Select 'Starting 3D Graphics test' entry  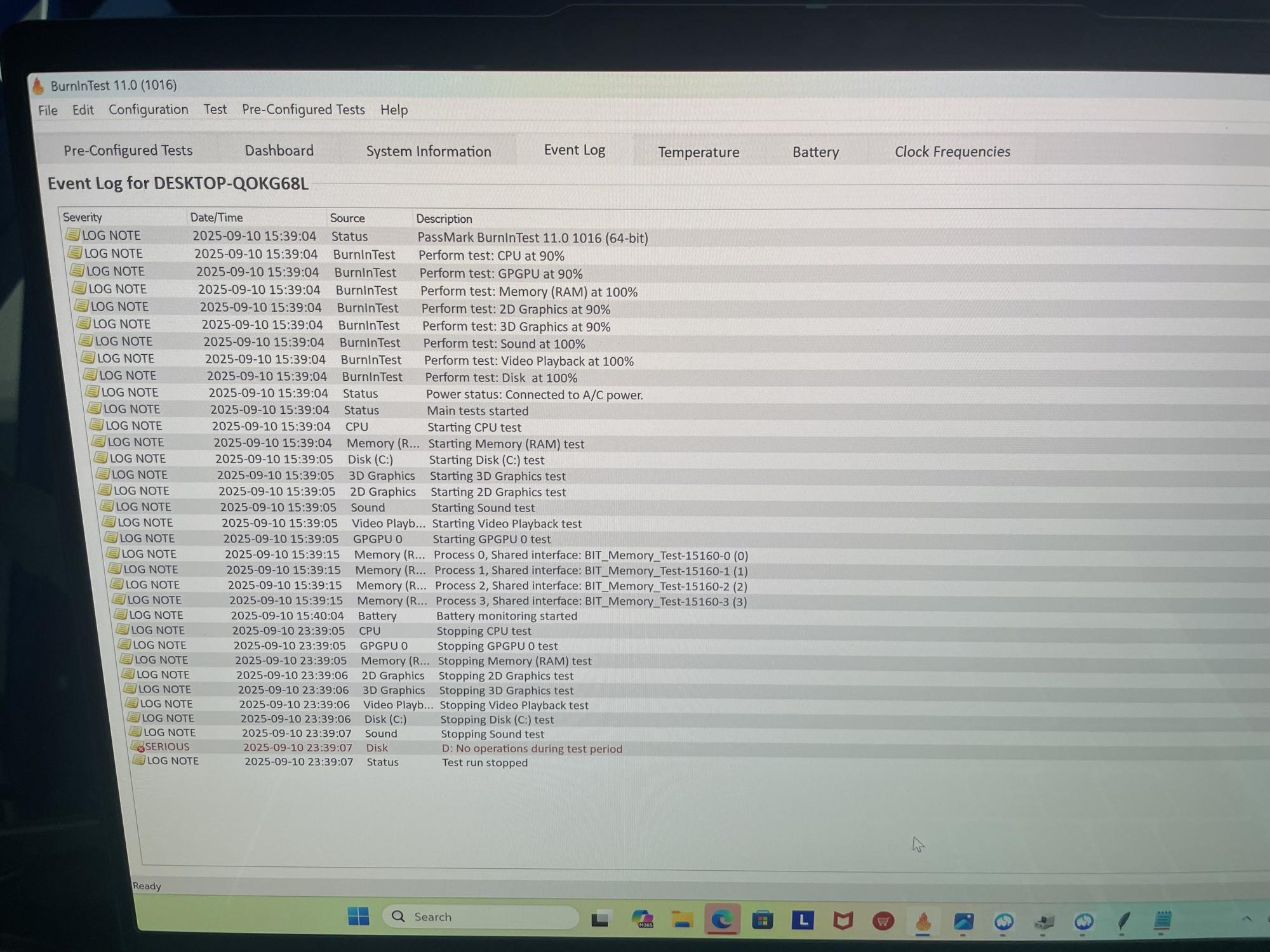(x=497, y=476)
